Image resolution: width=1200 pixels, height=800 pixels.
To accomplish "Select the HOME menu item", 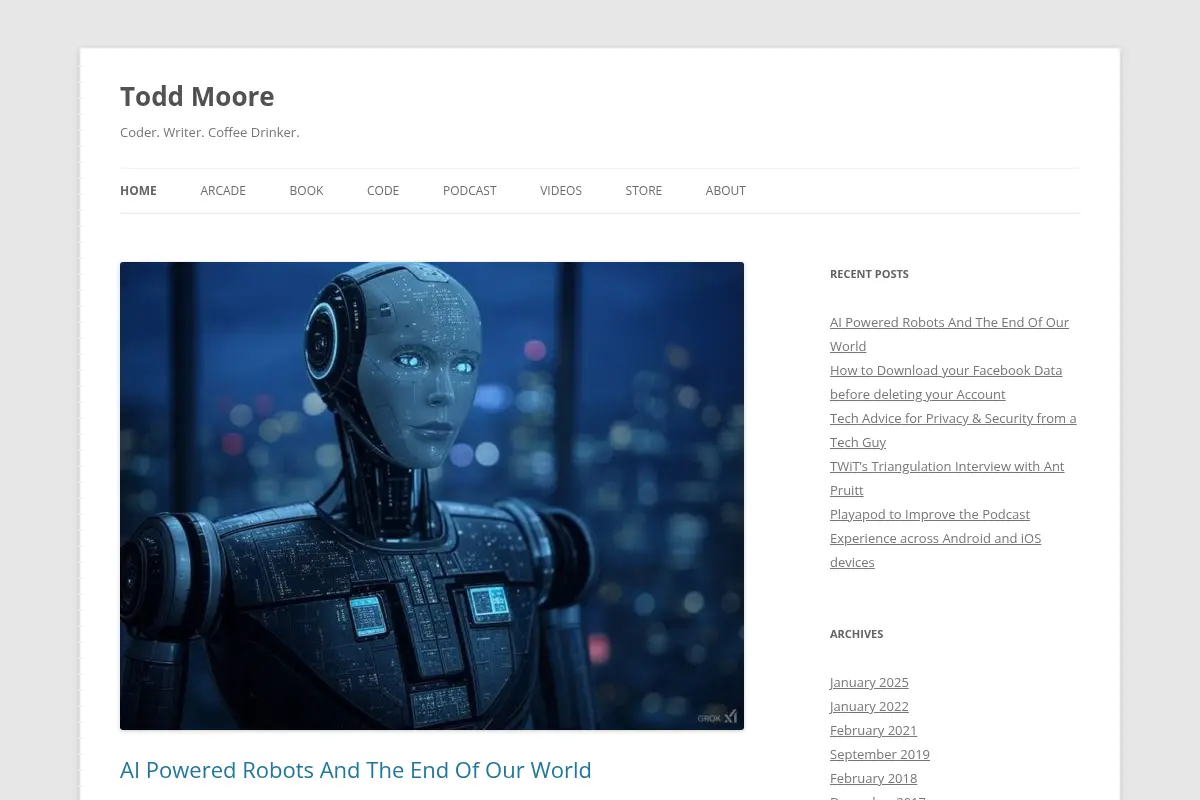I will click(138, 190).
